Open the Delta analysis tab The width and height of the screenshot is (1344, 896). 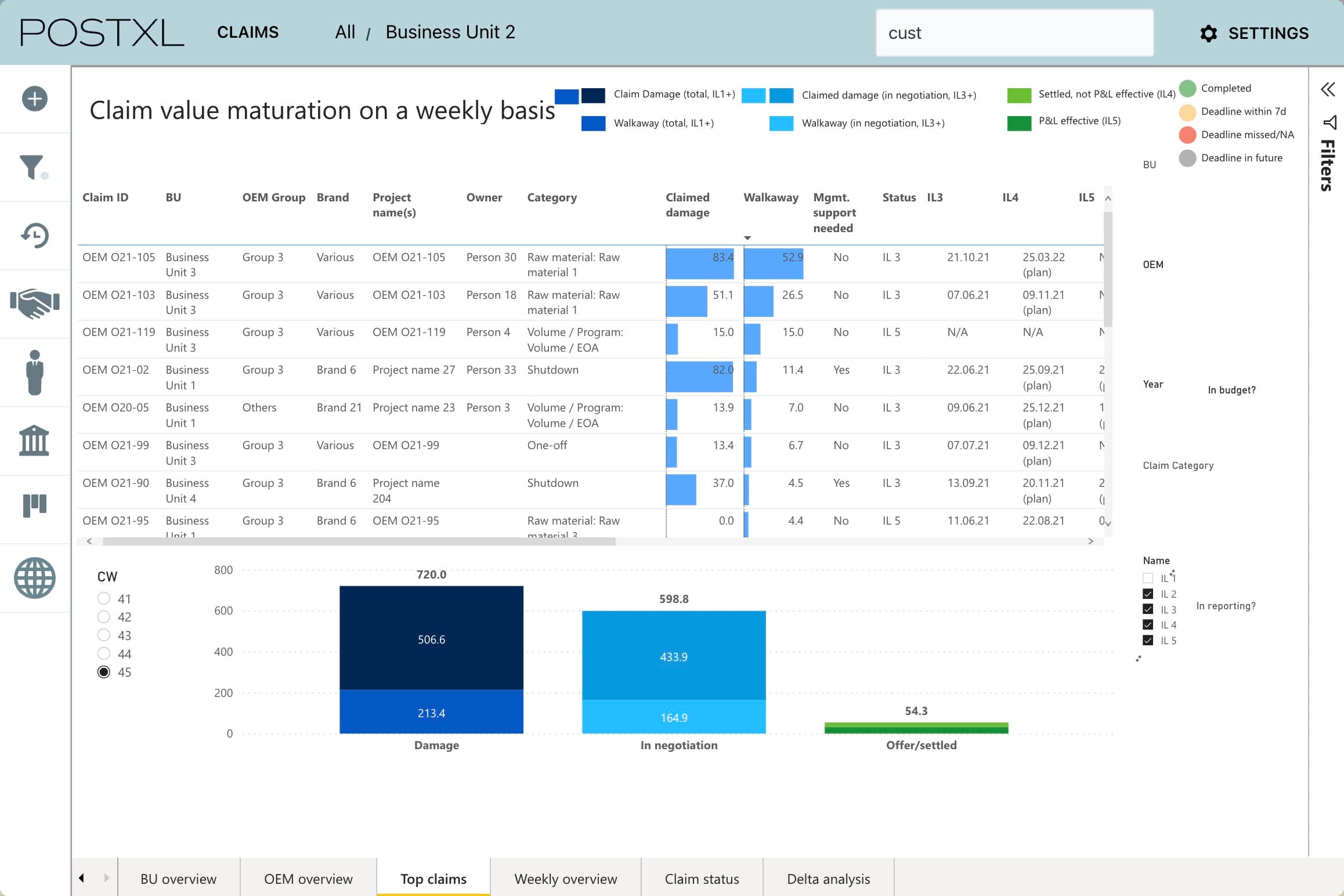tap(828, 879)
